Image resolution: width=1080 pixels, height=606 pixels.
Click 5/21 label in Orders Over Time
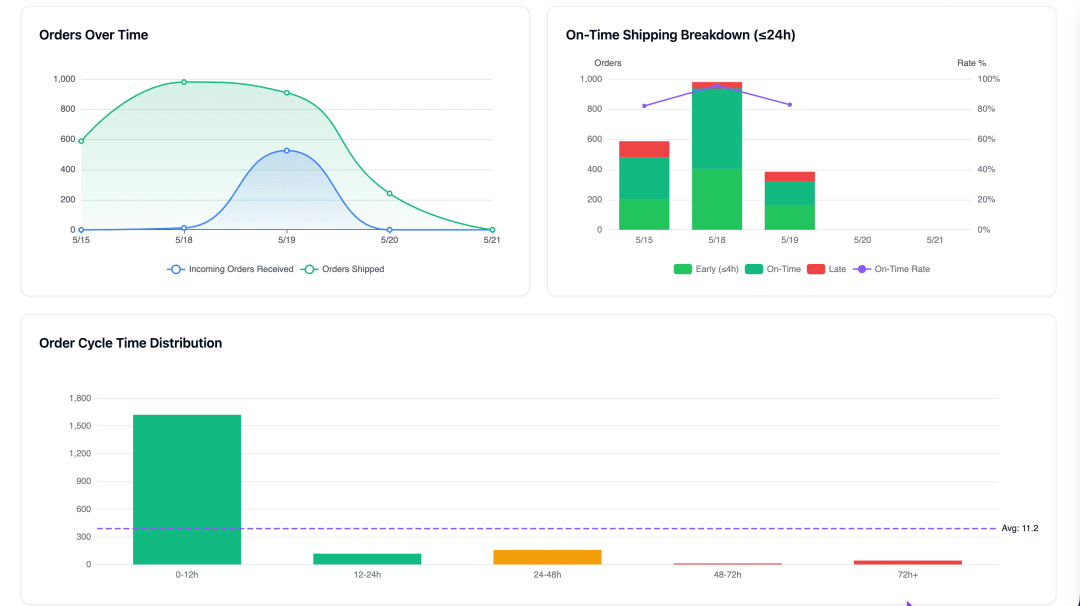491,240
